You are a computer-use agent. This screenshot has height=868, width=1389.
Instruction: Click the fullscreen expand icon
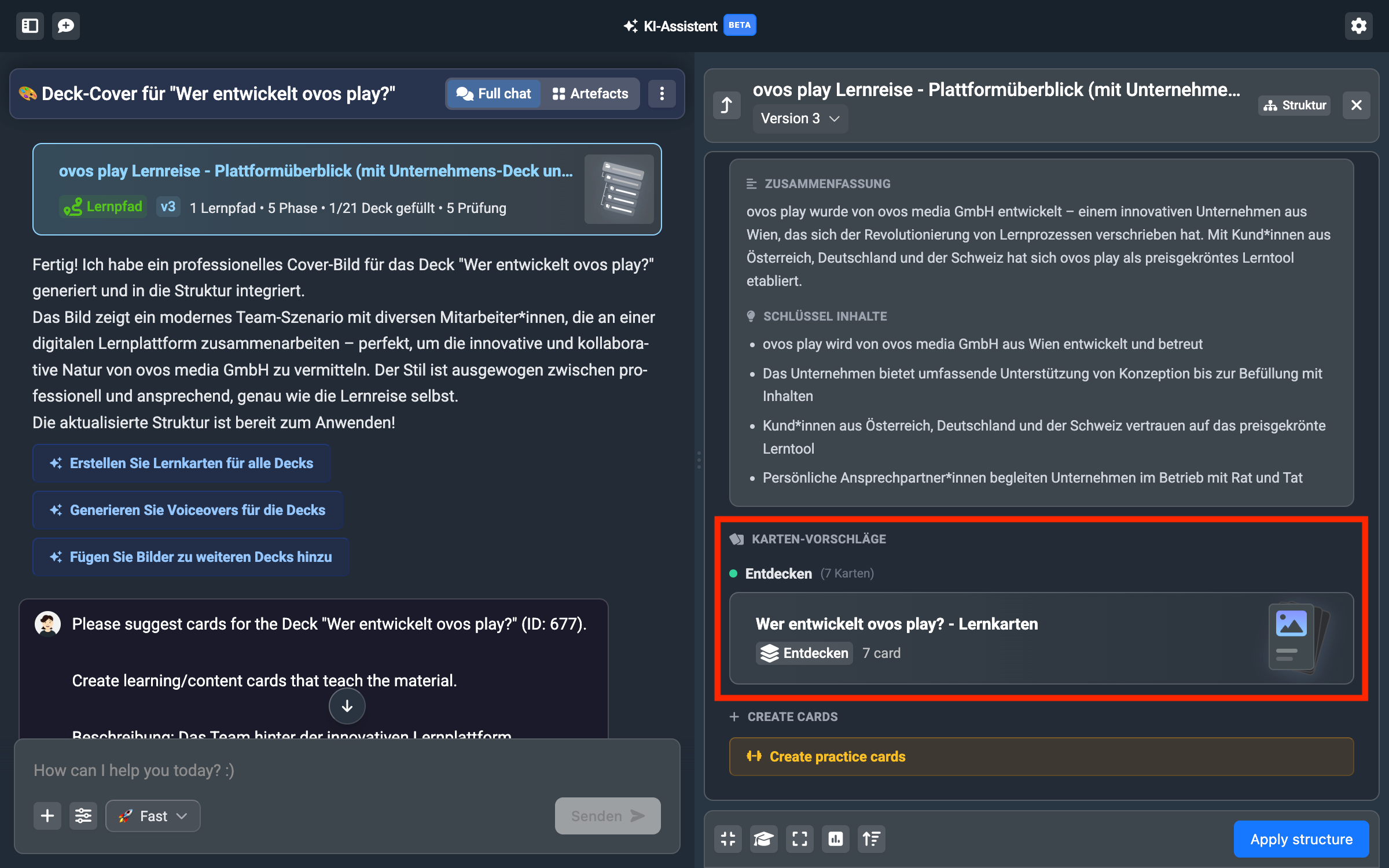800,839
